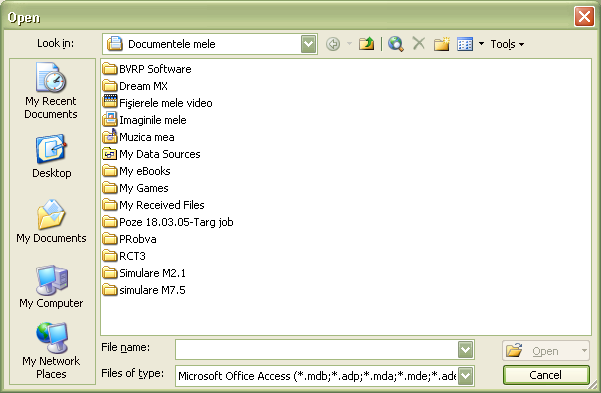
Task: Select Simulare M2.1 folder name
Action: [x=153, y=273]
